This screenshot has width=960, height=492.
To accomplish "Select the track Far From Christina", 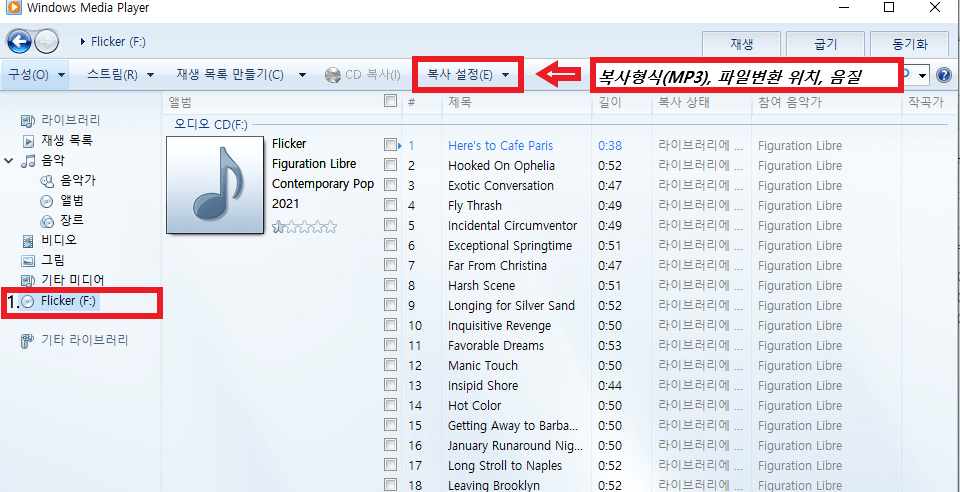I will pyautogui.click(x=498, y=266).
